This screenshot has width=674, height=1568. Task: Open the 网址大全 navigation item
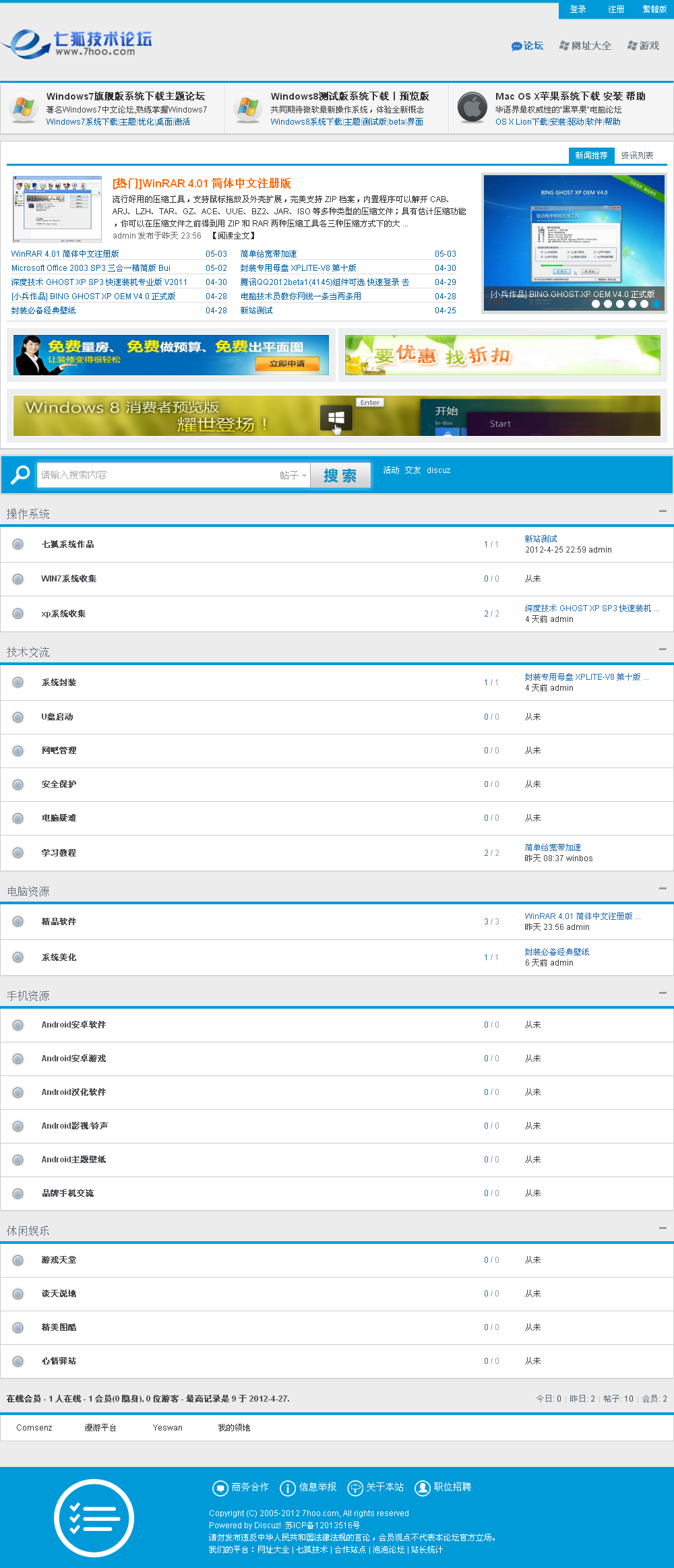pos(585,46)
